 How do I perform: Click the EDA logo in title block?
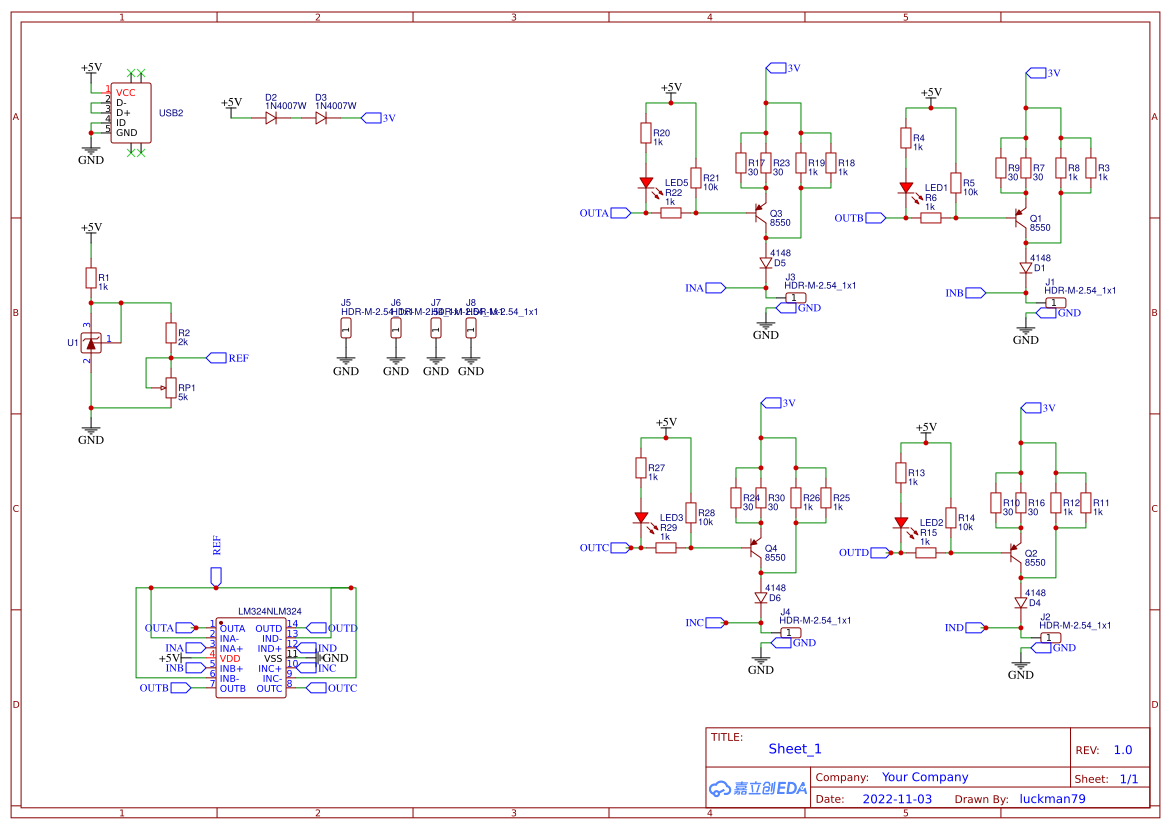pos(758,788)
